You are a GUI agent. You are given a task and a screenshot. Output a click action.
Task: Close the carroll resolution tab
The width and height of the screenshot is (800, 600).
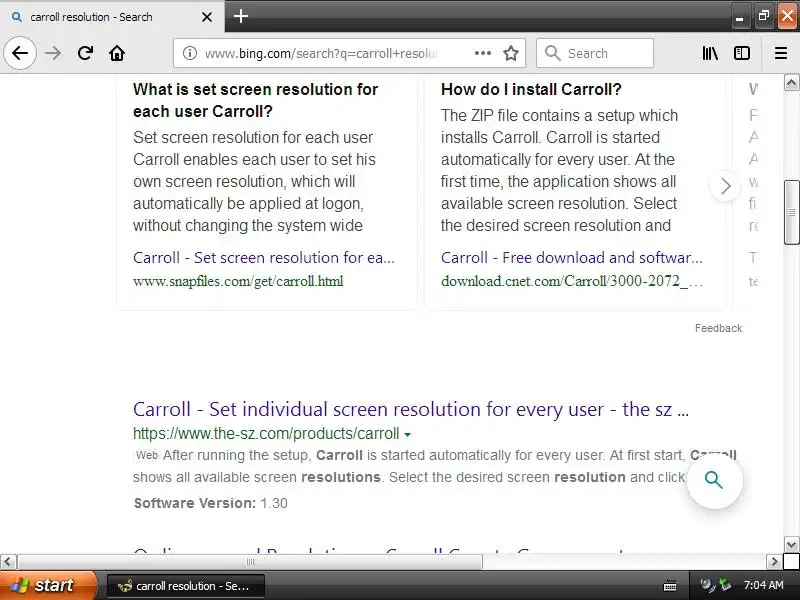click(207, 17)
